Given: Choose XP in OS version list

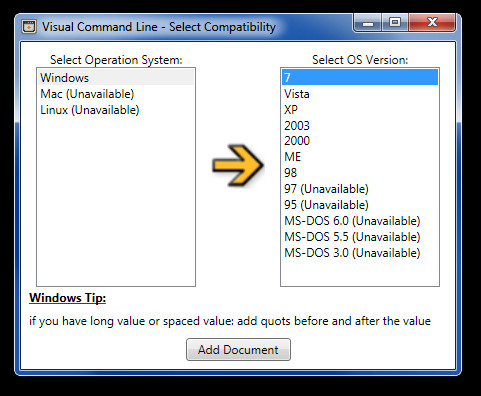Looking at the screenshot, I should [x=360, y=110].
